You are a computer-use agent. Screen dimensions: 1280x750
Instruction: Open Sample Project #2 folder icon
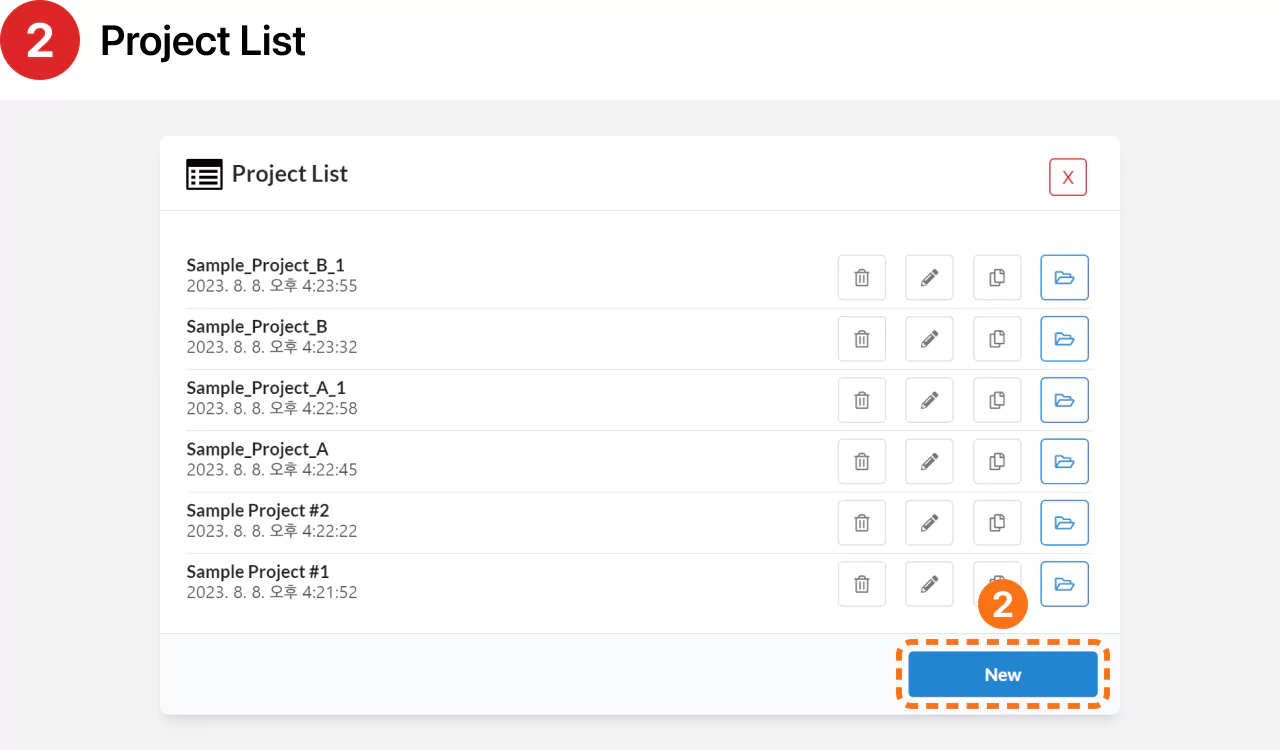click(x=1064, y=522)
